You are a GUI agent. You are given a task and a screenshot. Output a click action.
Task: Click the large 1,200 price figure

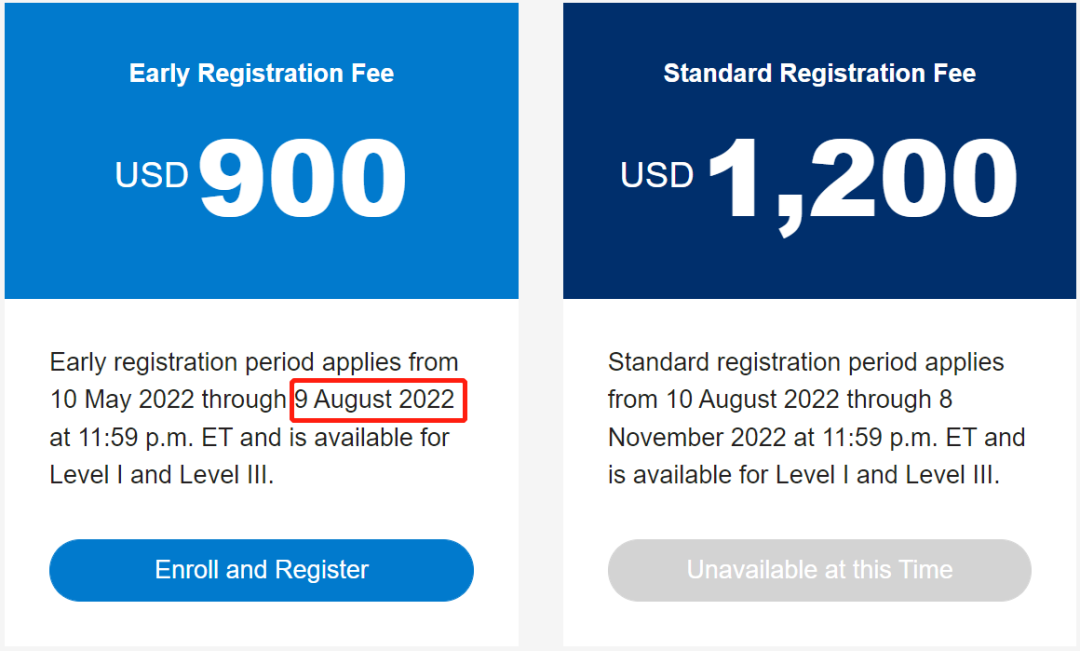coord(862,183)
